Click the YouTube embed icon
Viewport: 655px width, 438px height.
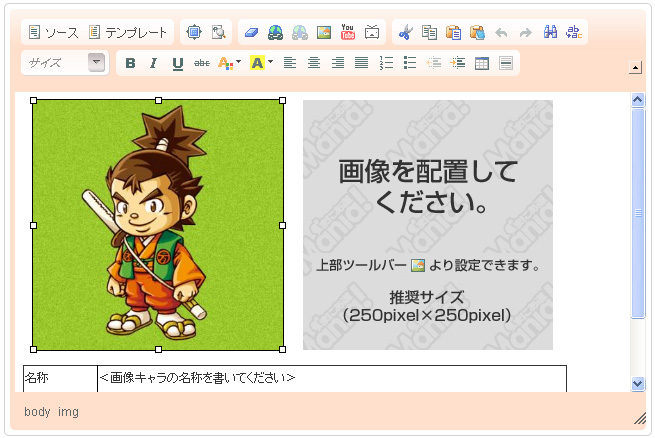click(348, 33)
